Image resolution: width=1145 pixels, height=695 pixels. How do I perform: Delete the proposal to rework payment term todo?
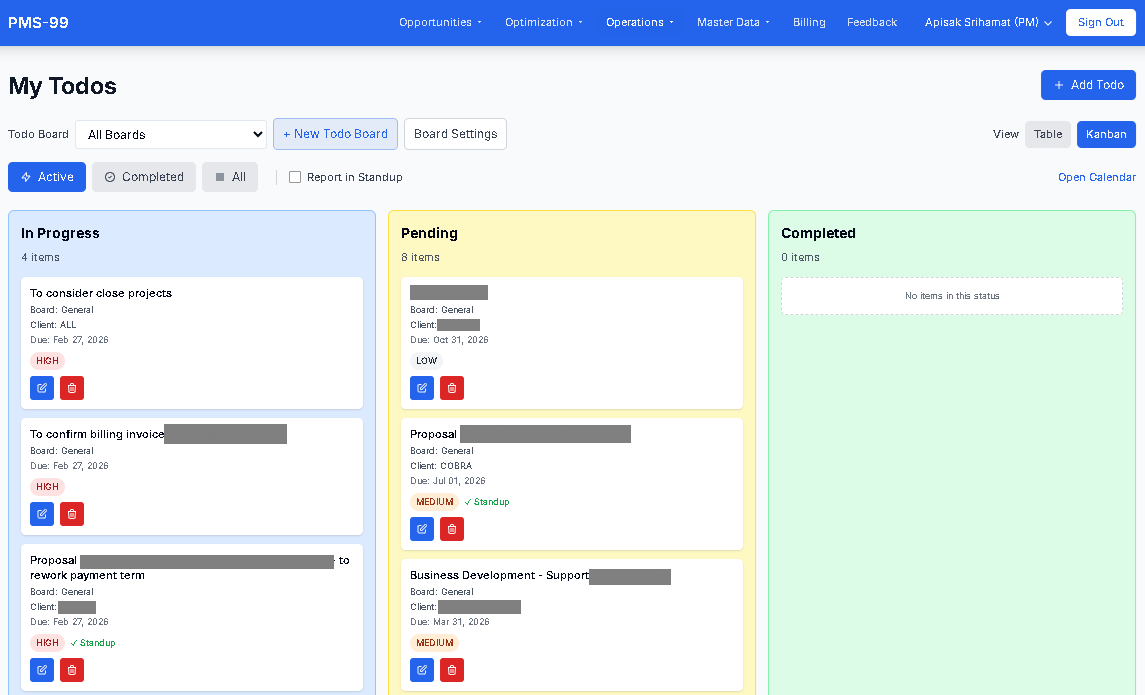71,670
